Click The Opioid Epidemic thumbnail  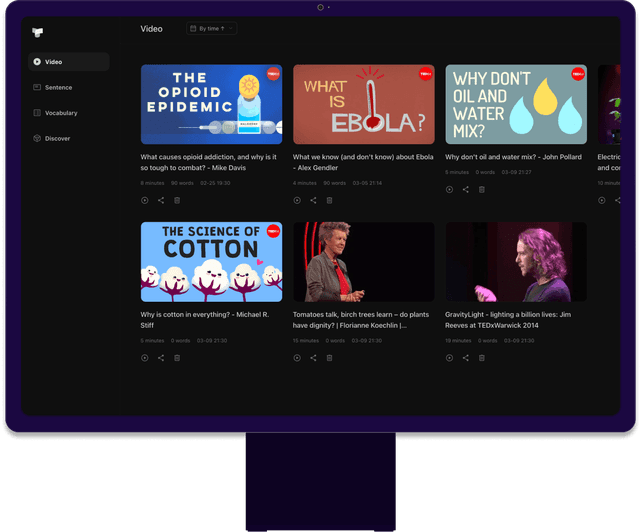211,105
